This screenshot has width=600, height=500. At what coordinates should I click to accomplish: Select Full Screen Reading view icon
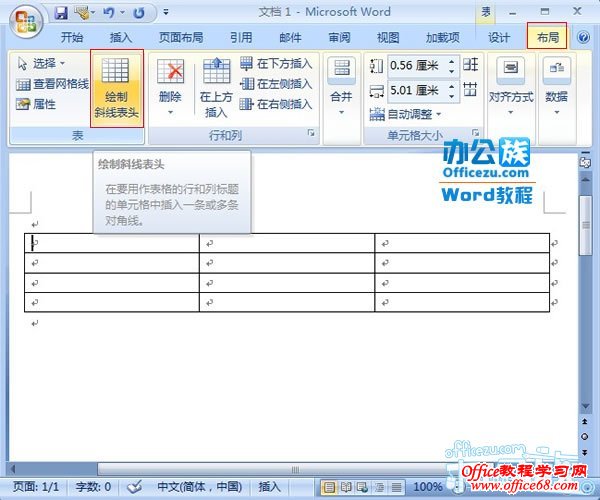(346, 487)
